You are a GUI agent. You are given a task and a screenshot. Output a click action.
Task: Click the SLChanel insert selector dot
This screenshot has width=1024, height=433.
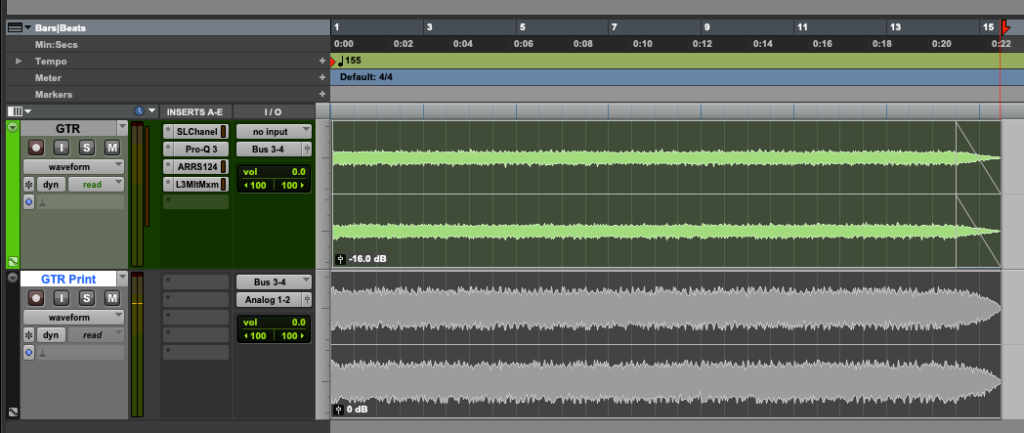click(168, 131)
